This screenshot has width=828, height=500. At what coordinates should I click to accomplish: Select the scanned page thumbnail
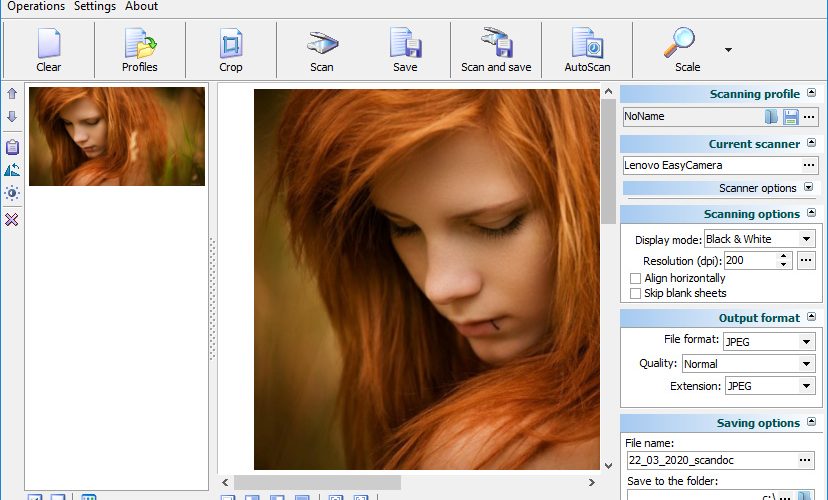point(117,136)
